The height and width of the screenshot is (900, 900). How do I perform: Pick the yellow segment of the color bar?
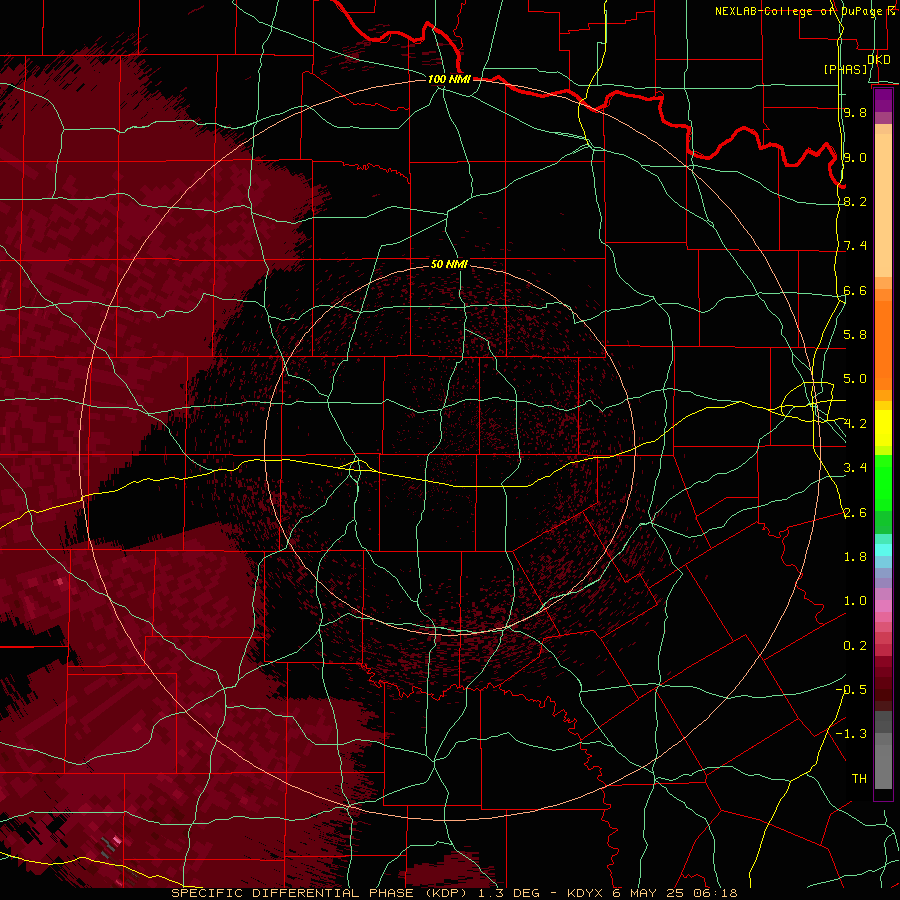883,428
